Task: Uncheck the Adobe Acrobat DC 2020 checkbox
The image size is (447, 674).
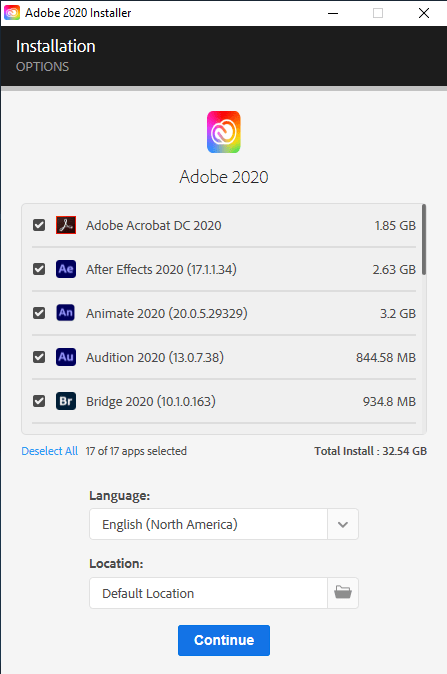Action: (x=39, y=225)
